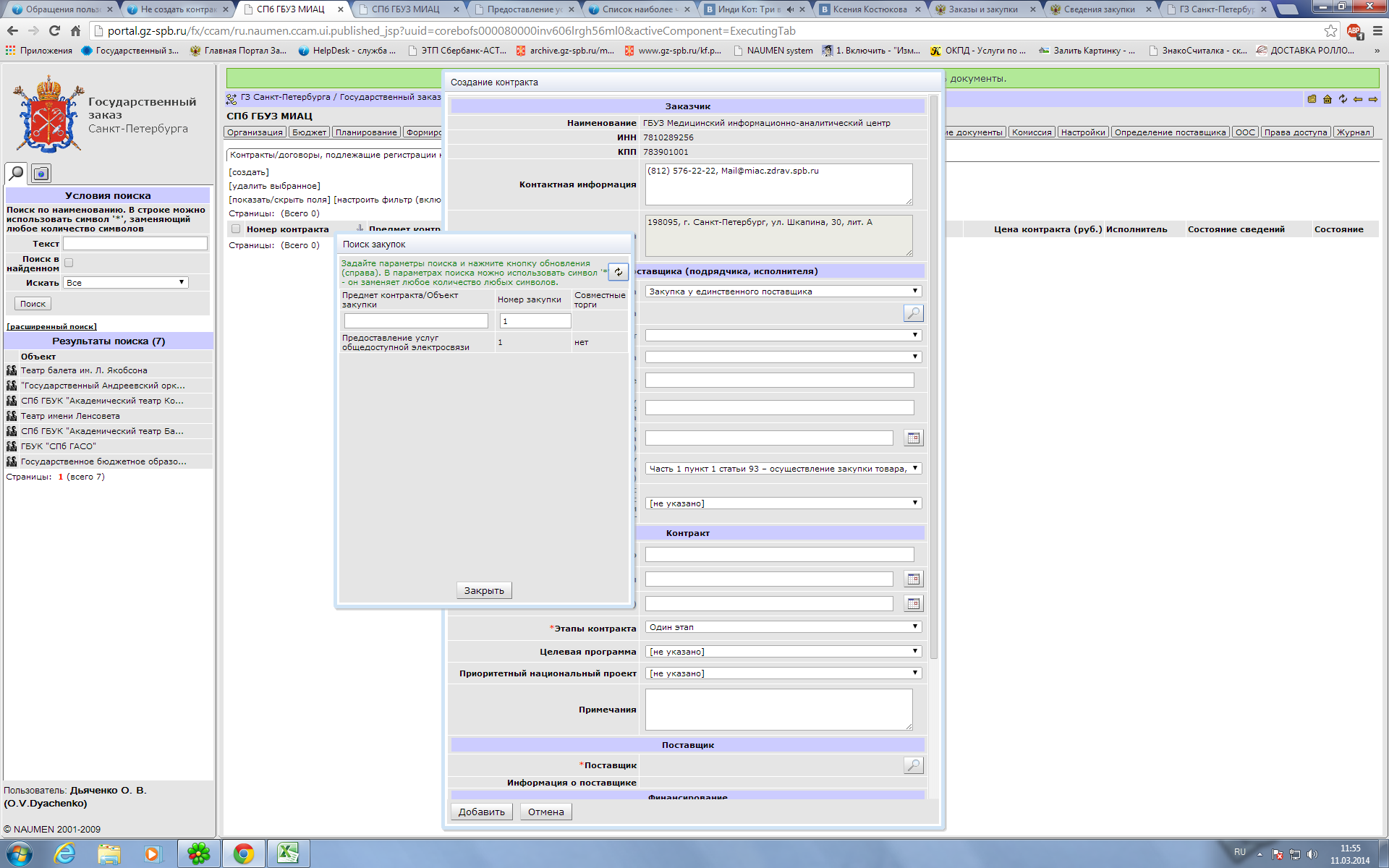Click the Добавить button

point(481,812)
